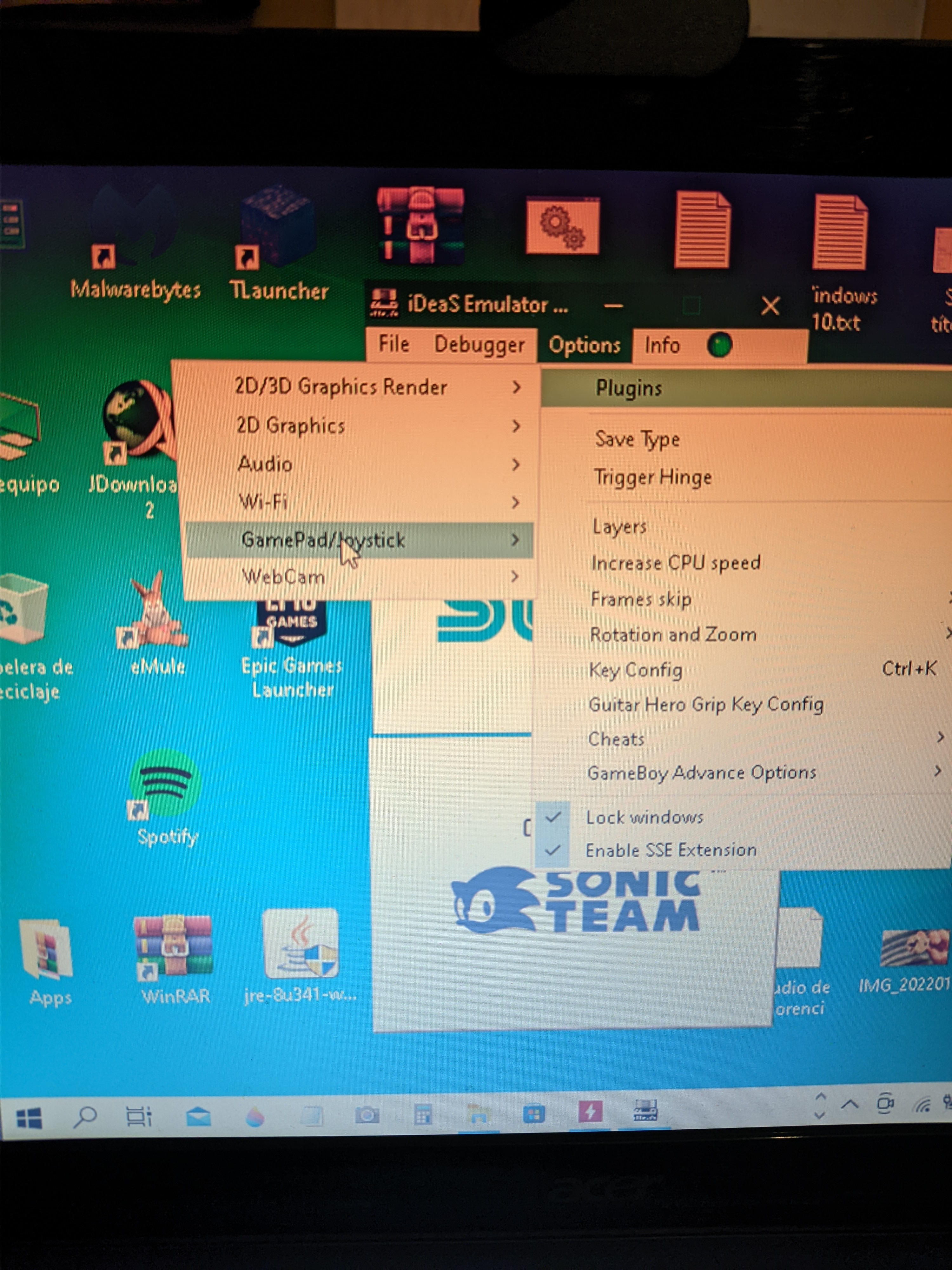Open the Camera app in taskbar

(367, 1116)
